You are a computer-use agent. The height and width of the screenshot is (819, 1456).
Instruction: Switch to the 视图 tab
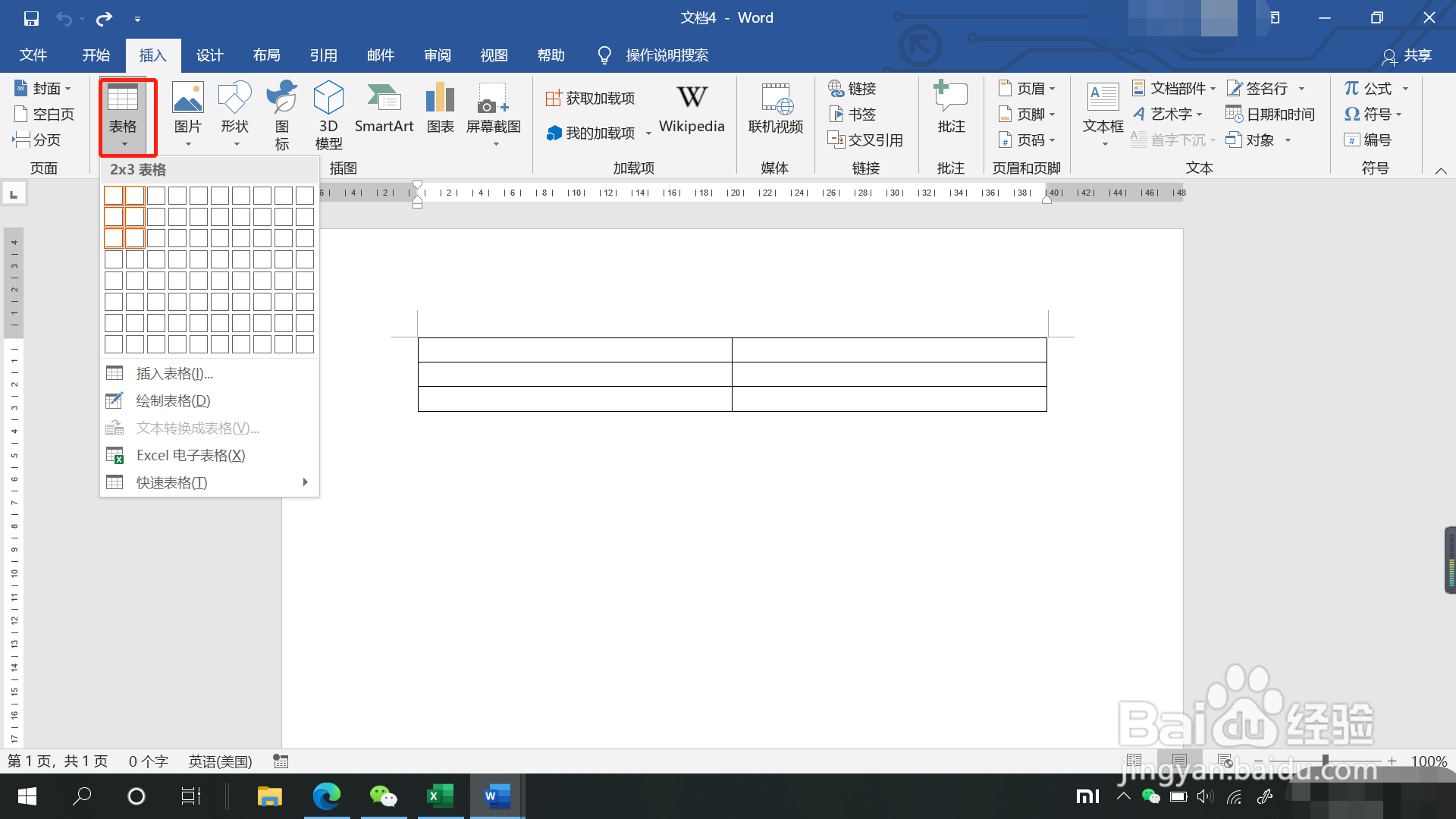[494, 55]
